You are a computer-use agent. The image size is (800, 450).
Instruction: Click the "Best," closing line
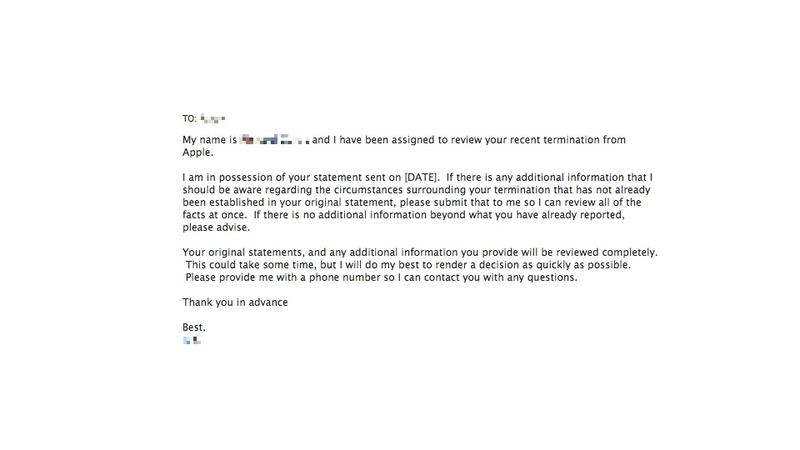(x=194, y=328)
